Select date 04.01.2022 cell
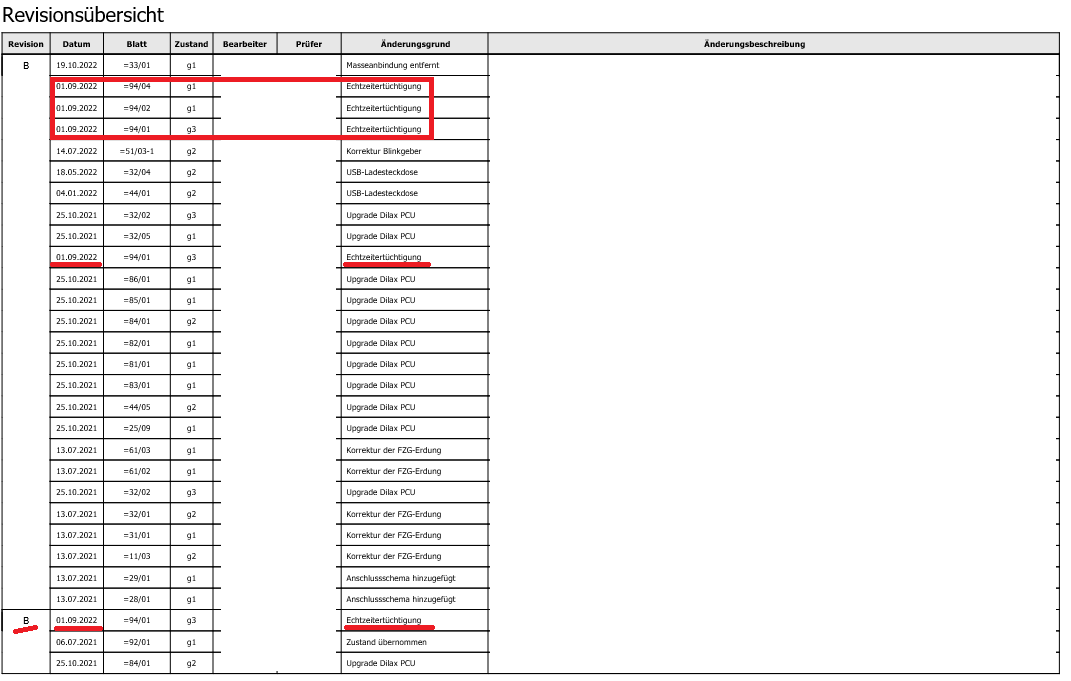Viewport: 1071px width, 681px height. pos(76,193)
